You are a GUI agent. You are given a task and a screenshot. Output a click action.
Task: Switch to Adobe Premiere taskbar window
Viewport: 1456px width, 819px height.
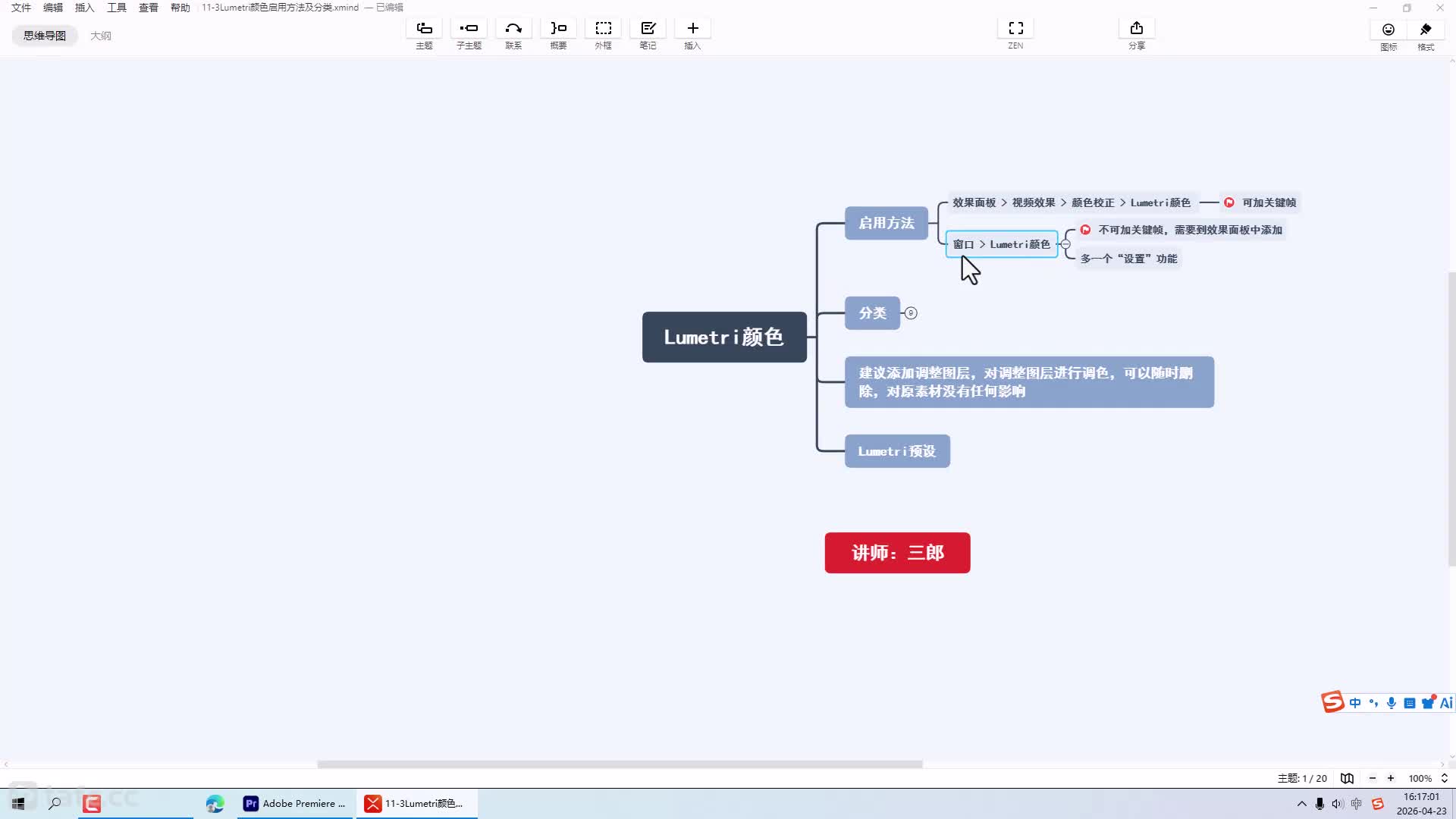(294, 803)
